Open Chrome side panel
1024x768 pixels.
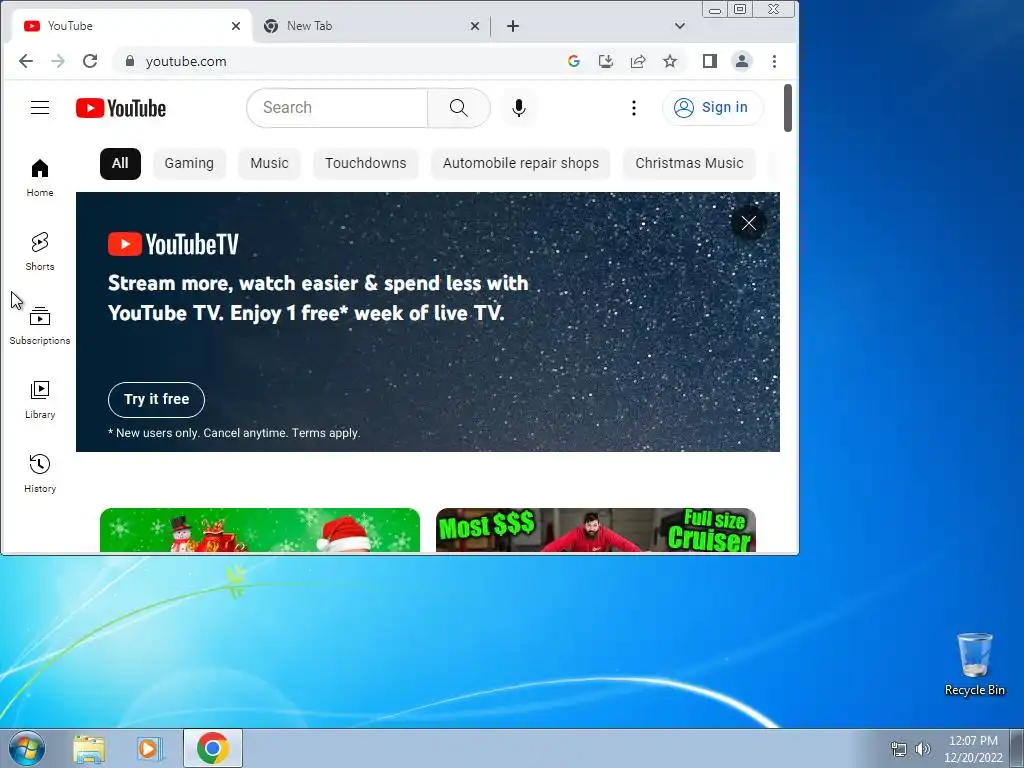click(x=710, y=61)
